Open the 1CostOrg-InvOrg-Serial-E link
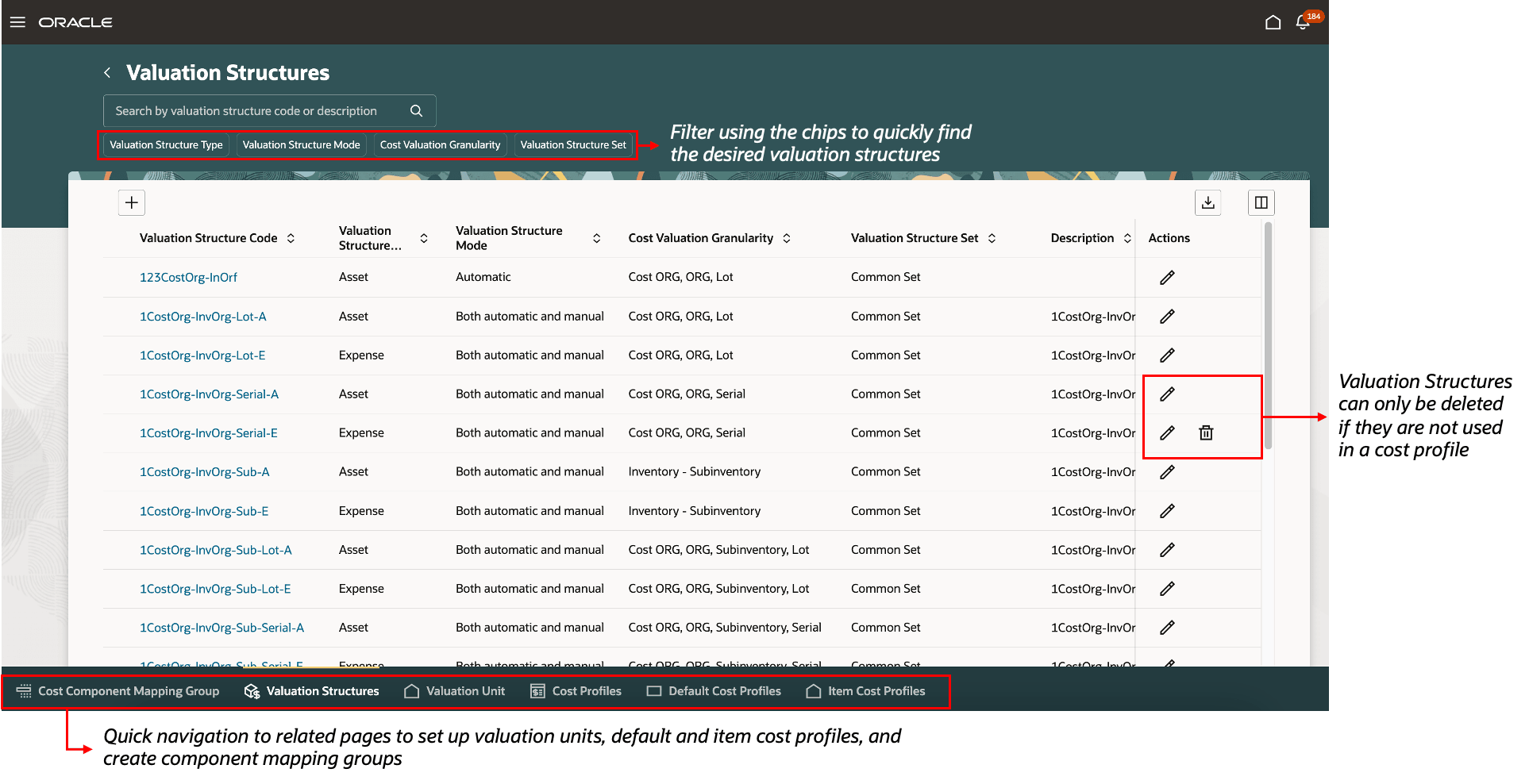The image size is (1529, 784). click(x=209, y=433)
